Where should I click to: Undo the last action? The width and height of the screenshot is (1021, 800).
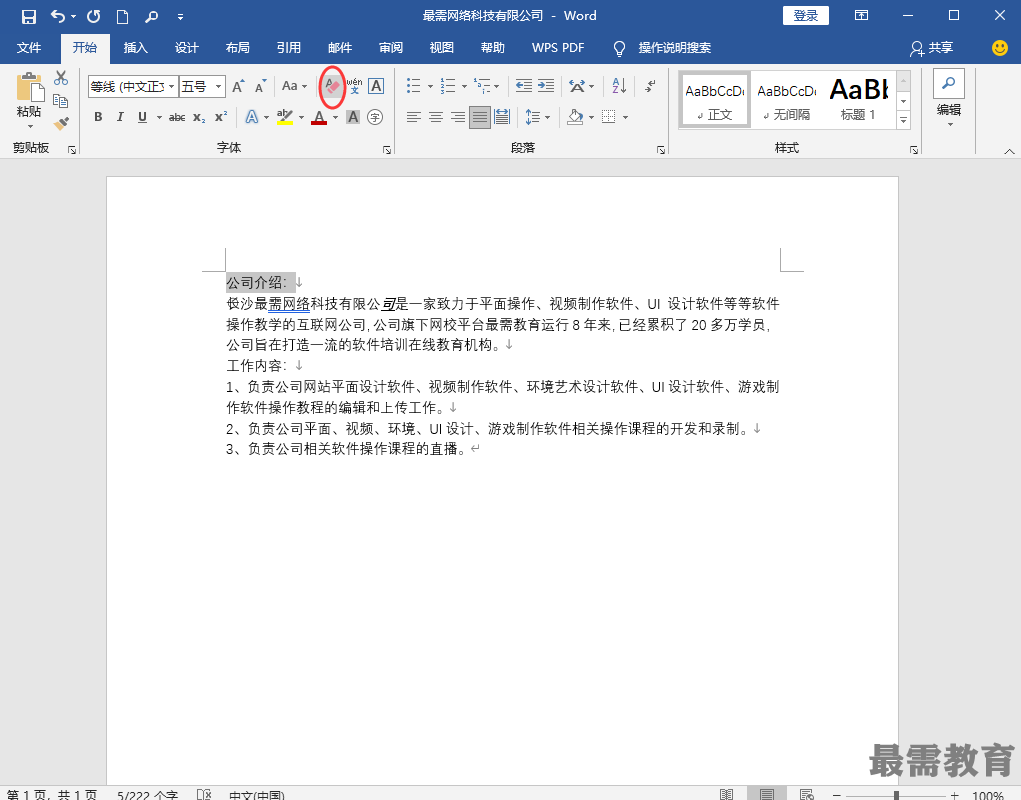point(58,16)
